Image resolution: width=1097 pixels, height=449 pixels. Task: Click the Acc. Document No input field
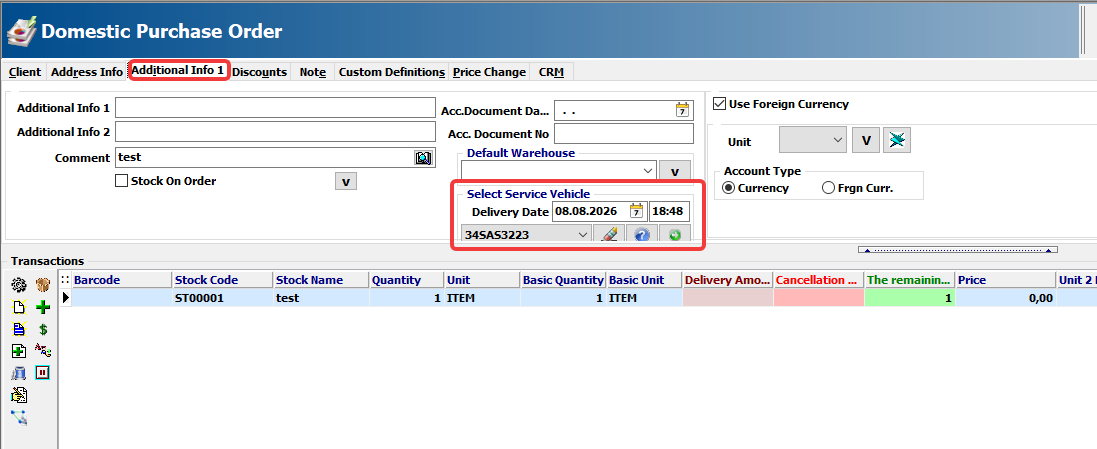pyautogui.click(x=624, y=134)
